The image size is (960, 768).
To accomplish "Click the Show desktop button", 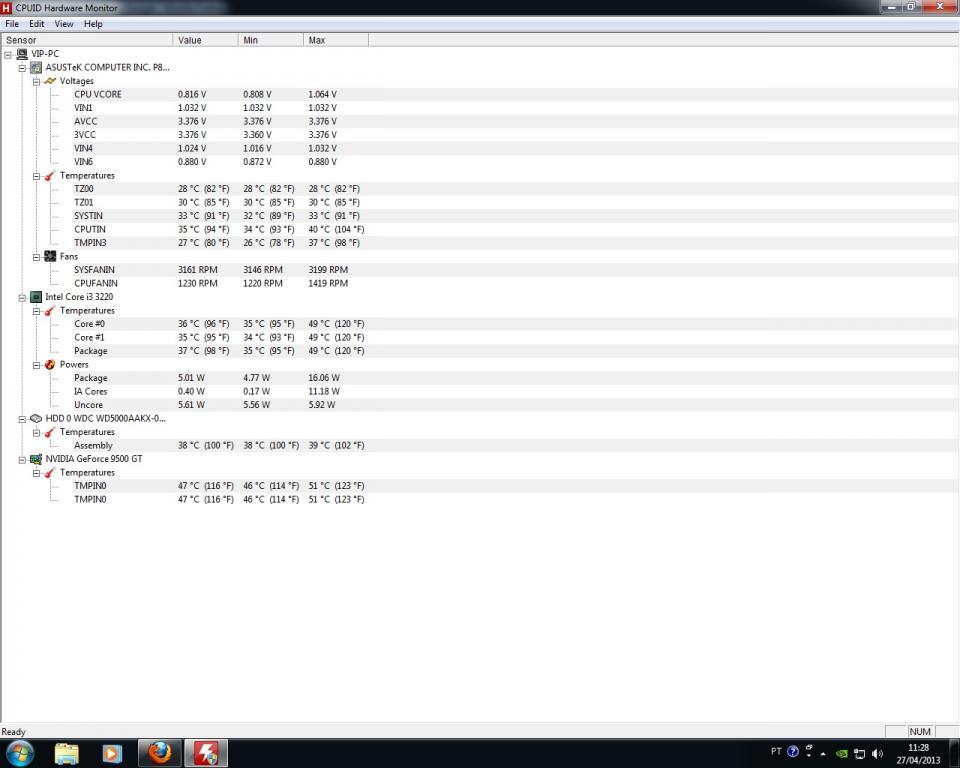I will pyautogui.click(x=954, y=753).
